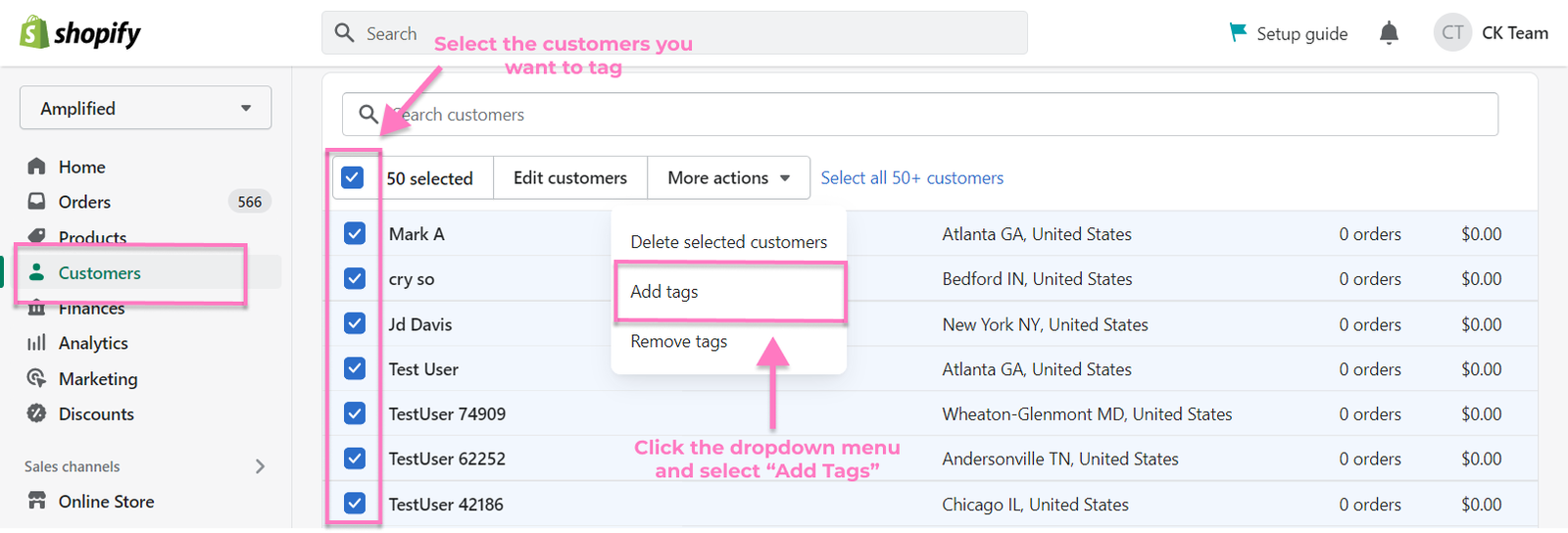Uncheck the Mark A customer checkbox
This screenshot has height=533, width=1568.
click(355, 233)
